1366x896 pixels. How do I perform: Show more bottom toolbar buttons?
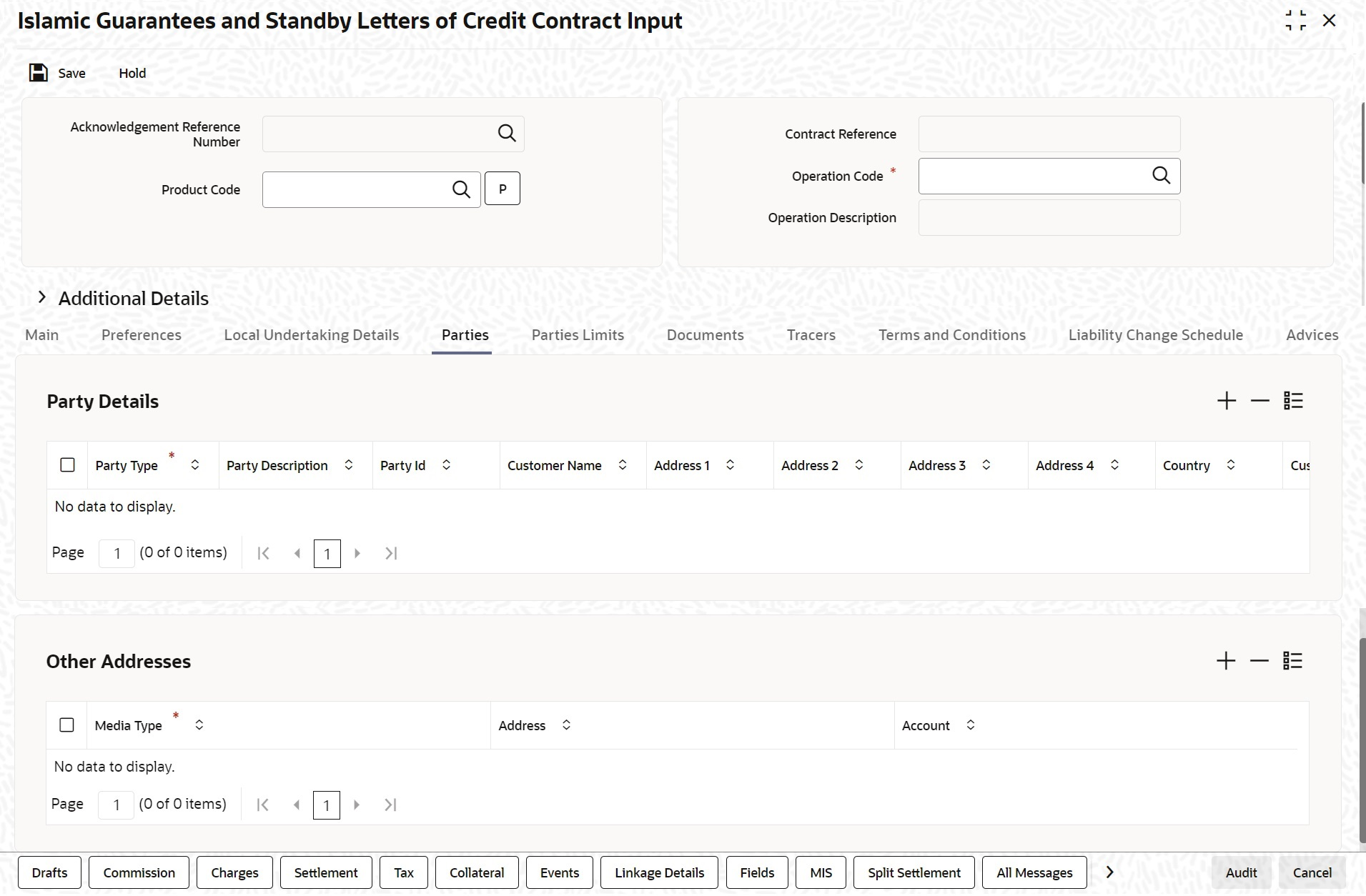[1109, 872]
